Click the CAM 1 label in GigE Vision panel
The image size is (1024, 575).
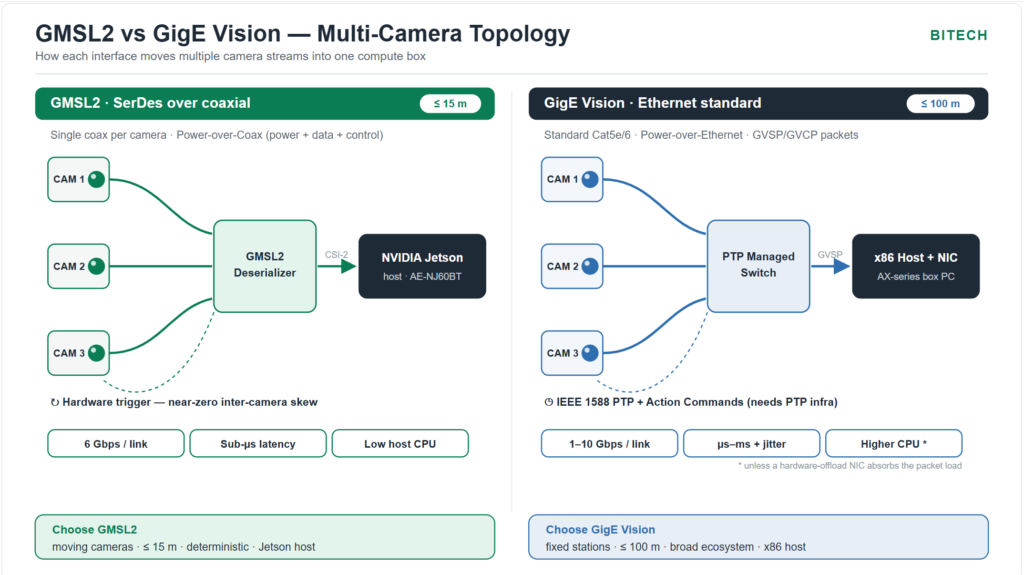(562, 179)
